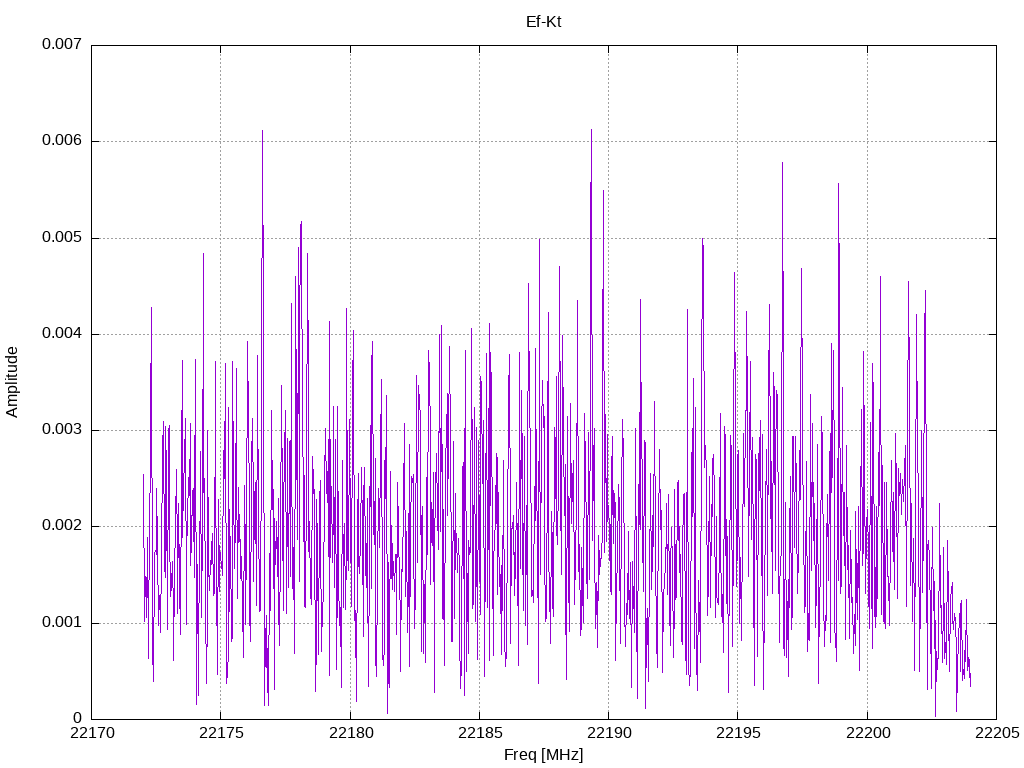Image resolution: width=1024 pixels, height=768 pixels.
Task: Click the 22190 x-axis tick label
Action: pyautogui.click(x=609, y=733)
